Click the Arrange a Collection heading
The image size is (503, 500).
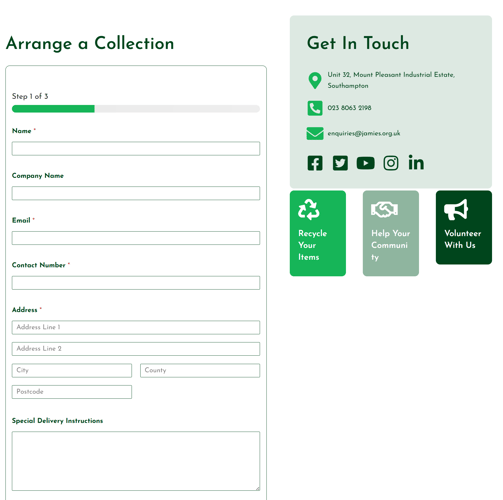click(90, 44)
